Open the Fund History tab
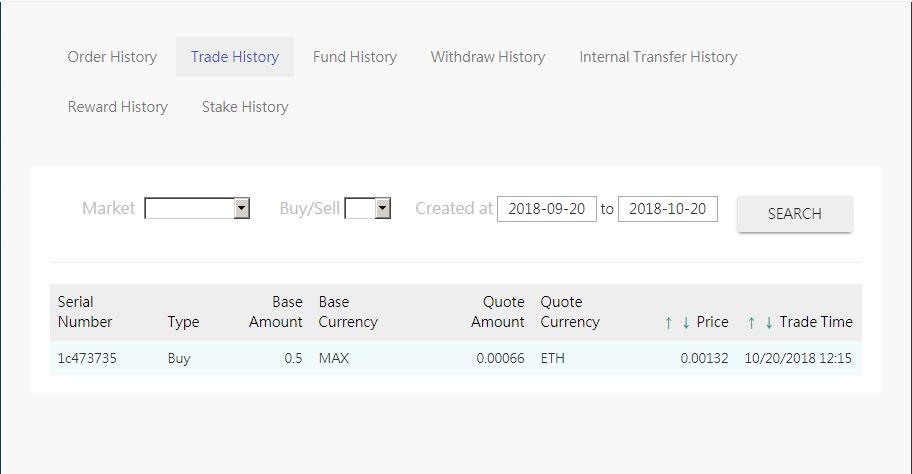Screen dimensions: 912x474 pos(355,57)
